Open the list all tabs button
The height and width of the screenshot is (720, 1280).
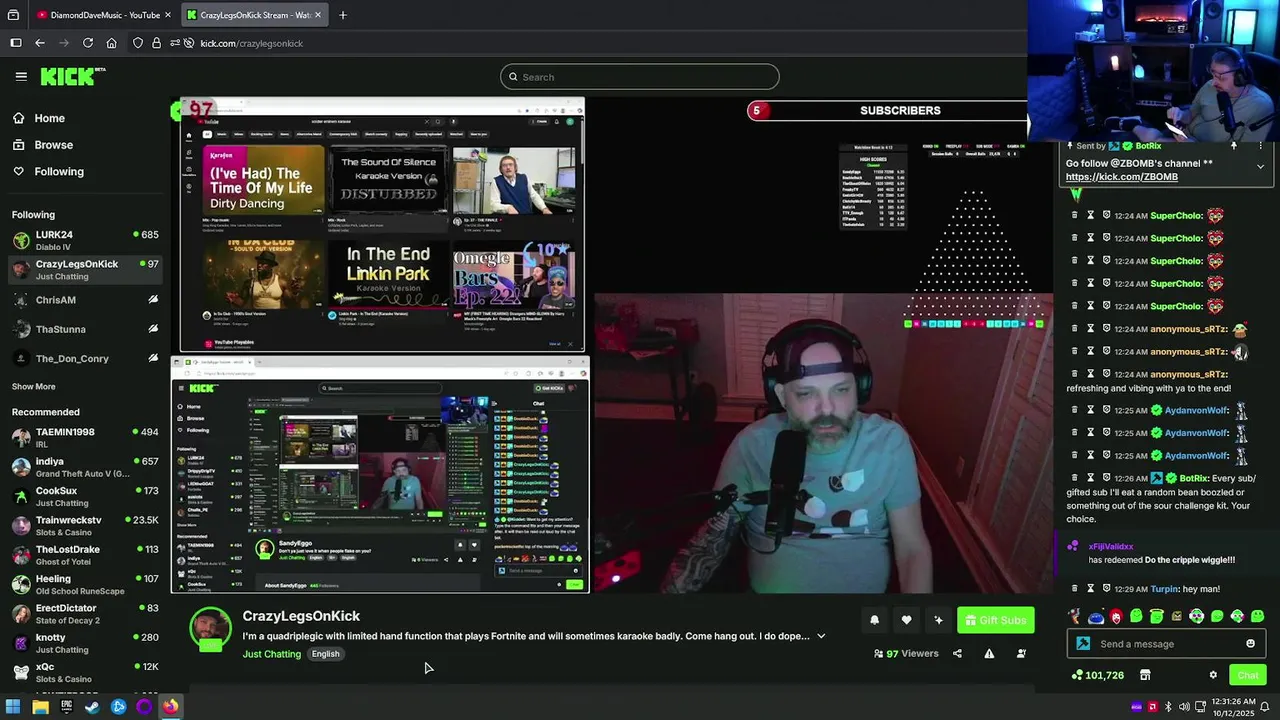(x=13, y=15)
